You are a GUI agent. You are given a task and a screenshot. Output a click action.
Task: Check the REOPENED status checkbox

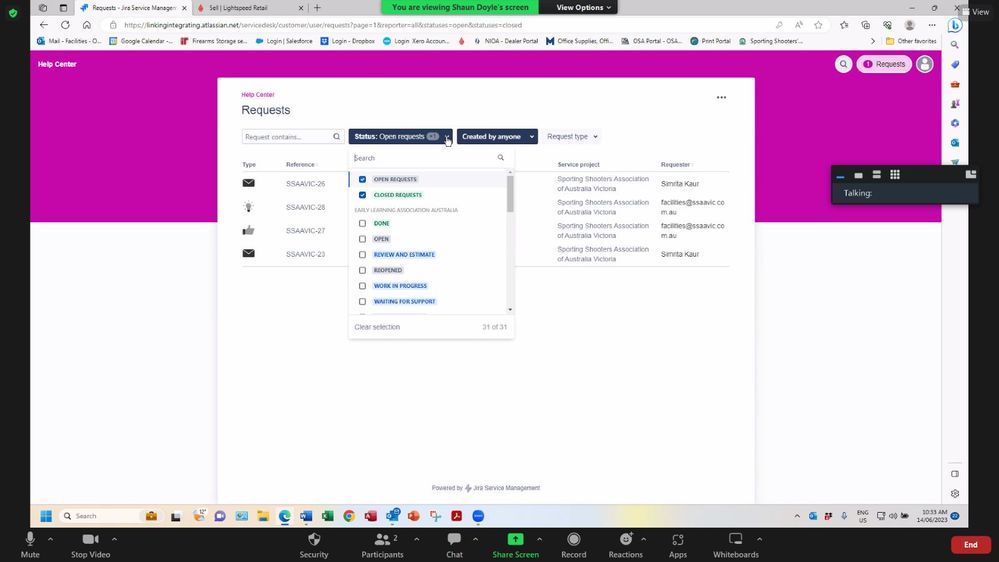tap(363, 270)
